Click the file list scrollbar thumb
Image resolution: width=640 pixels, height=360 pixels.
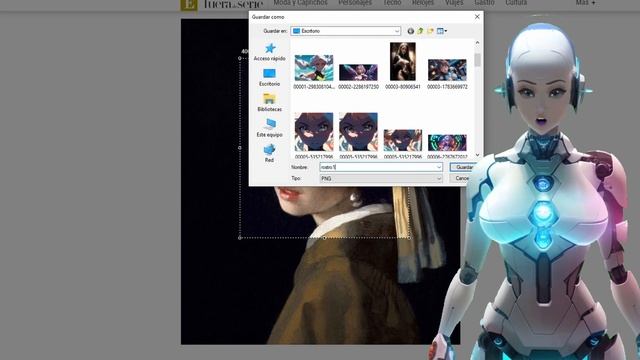point(477,60)
